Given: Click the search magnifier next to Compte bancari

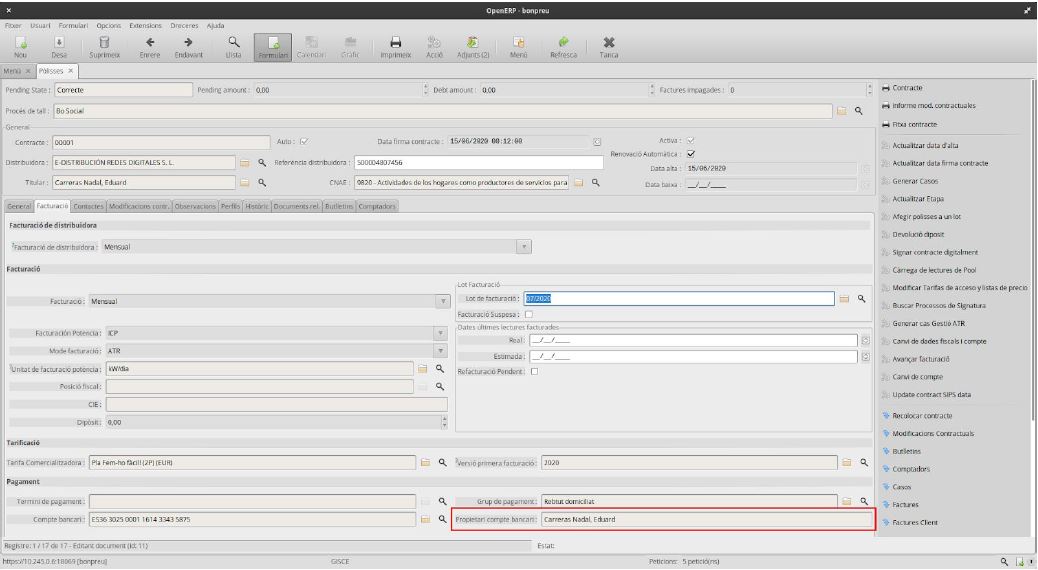Looking at the screenshot, I should [439, 520].
